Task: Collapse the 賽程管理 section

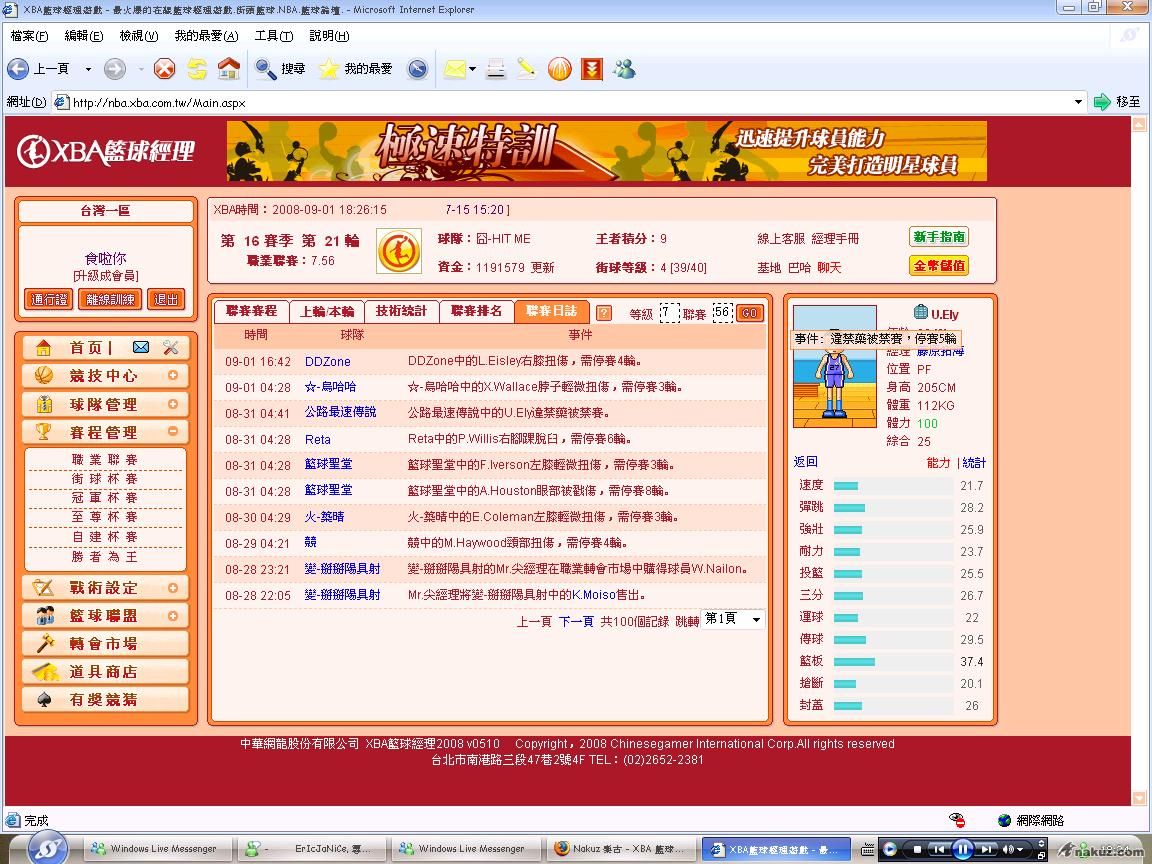Action: [173, 432]
